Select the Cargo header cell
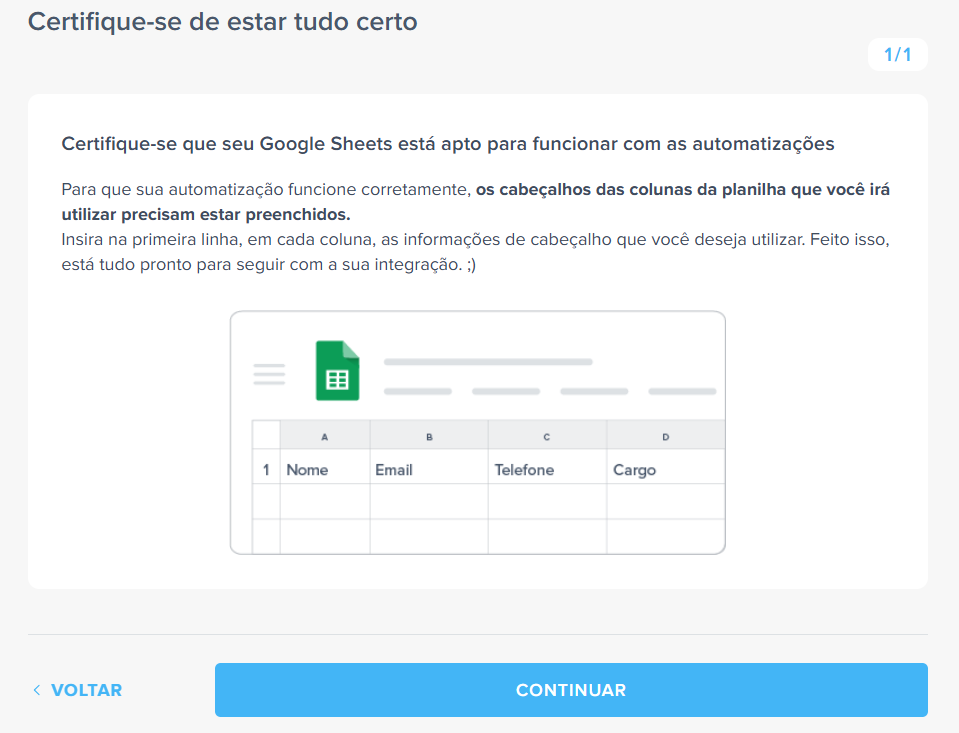Image resolution: width=959 pixels, height=733 pixels. pyautogui.click(x=665, y=469)
